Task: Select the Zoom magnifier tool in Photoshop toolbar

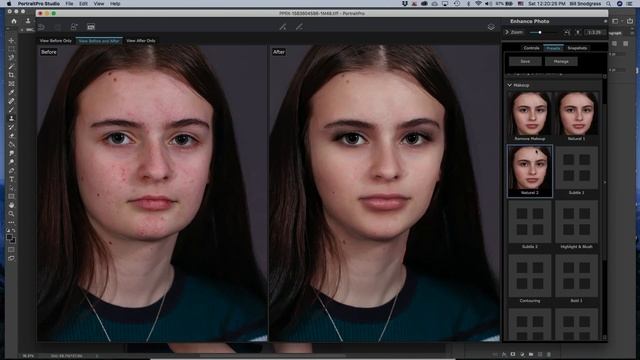Action: [11, 213]
